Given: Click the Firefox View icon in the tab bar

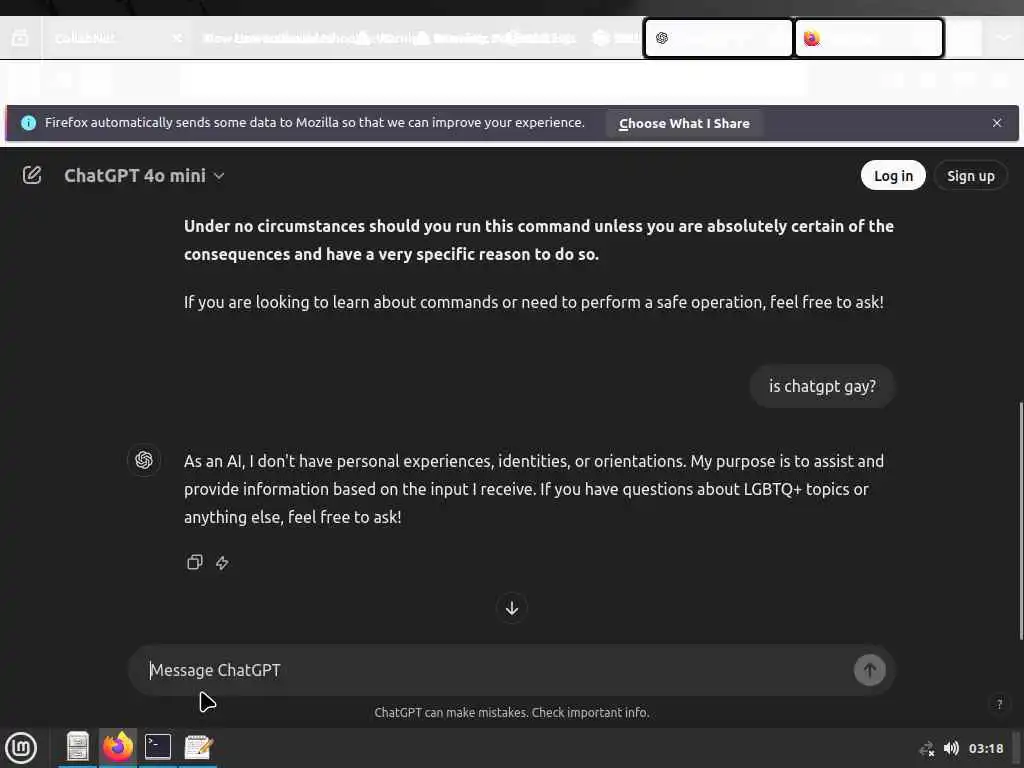Looking at the screenshot, I should point(20,38).
